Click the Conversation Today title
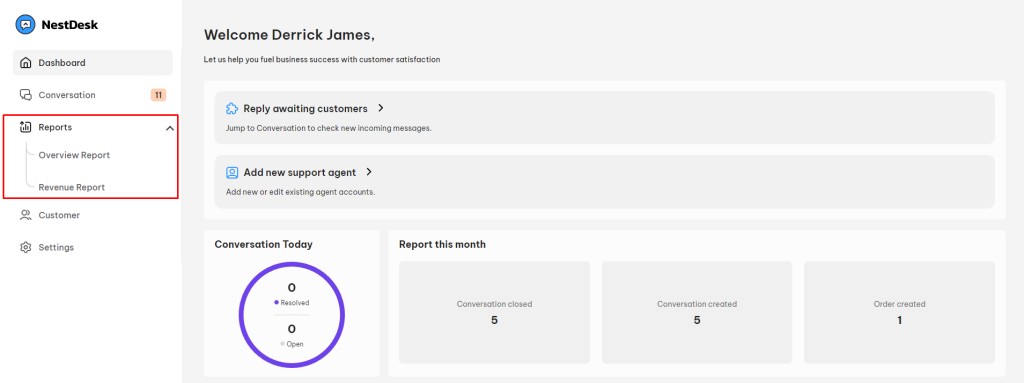 coord(264,244)
